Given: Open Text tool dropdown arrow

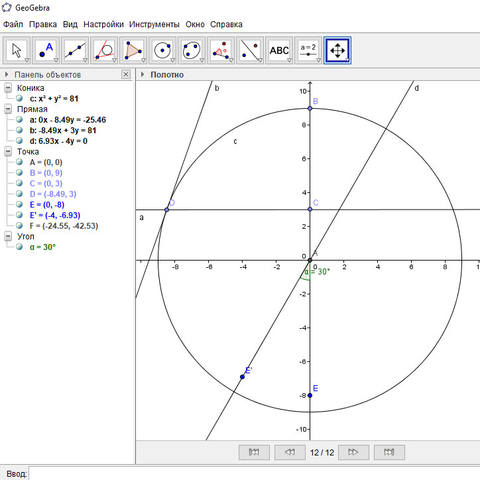Looking at the screenshot, I should (290, 60).
